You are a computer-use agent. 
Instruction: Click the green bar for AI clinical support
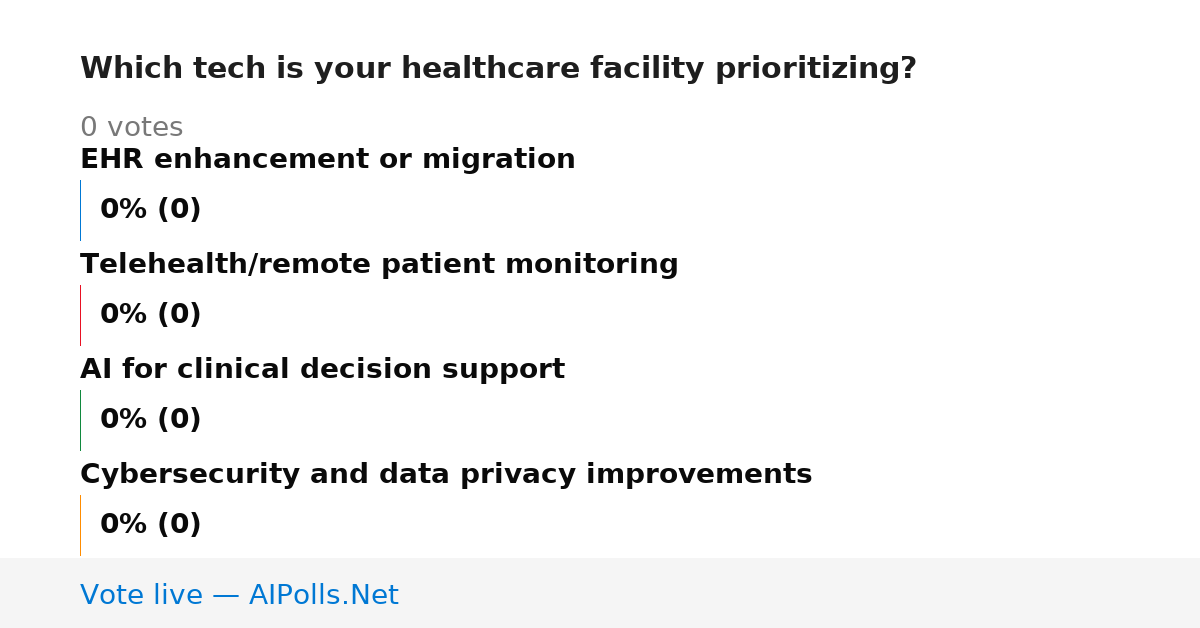click(x=80, y=420)
